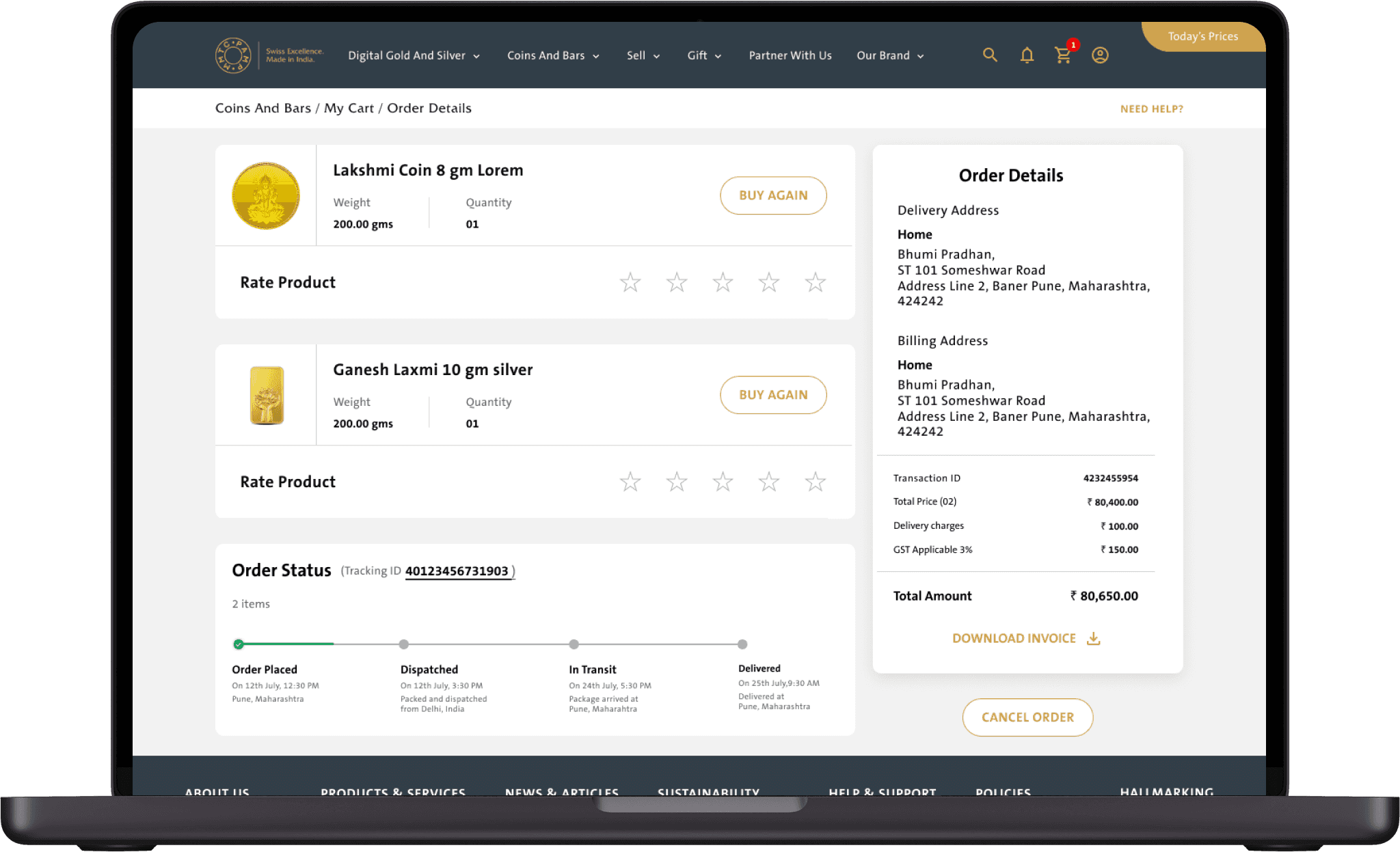Click the Dispatched status marker
The height and width of the screenshot is (852, 1400).
[404, 644]
